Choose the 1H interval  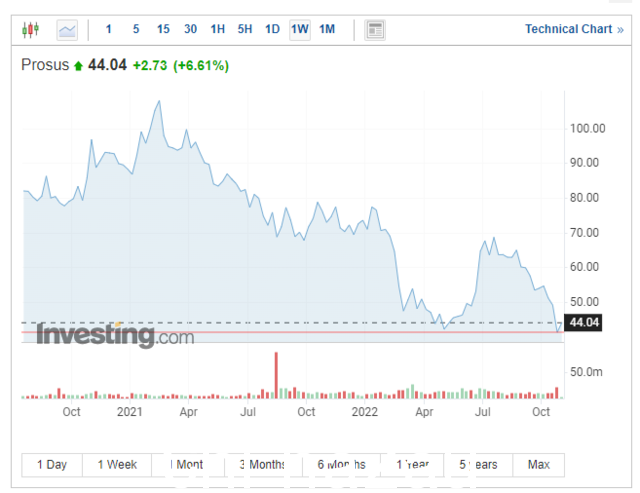tap(218, 29)
